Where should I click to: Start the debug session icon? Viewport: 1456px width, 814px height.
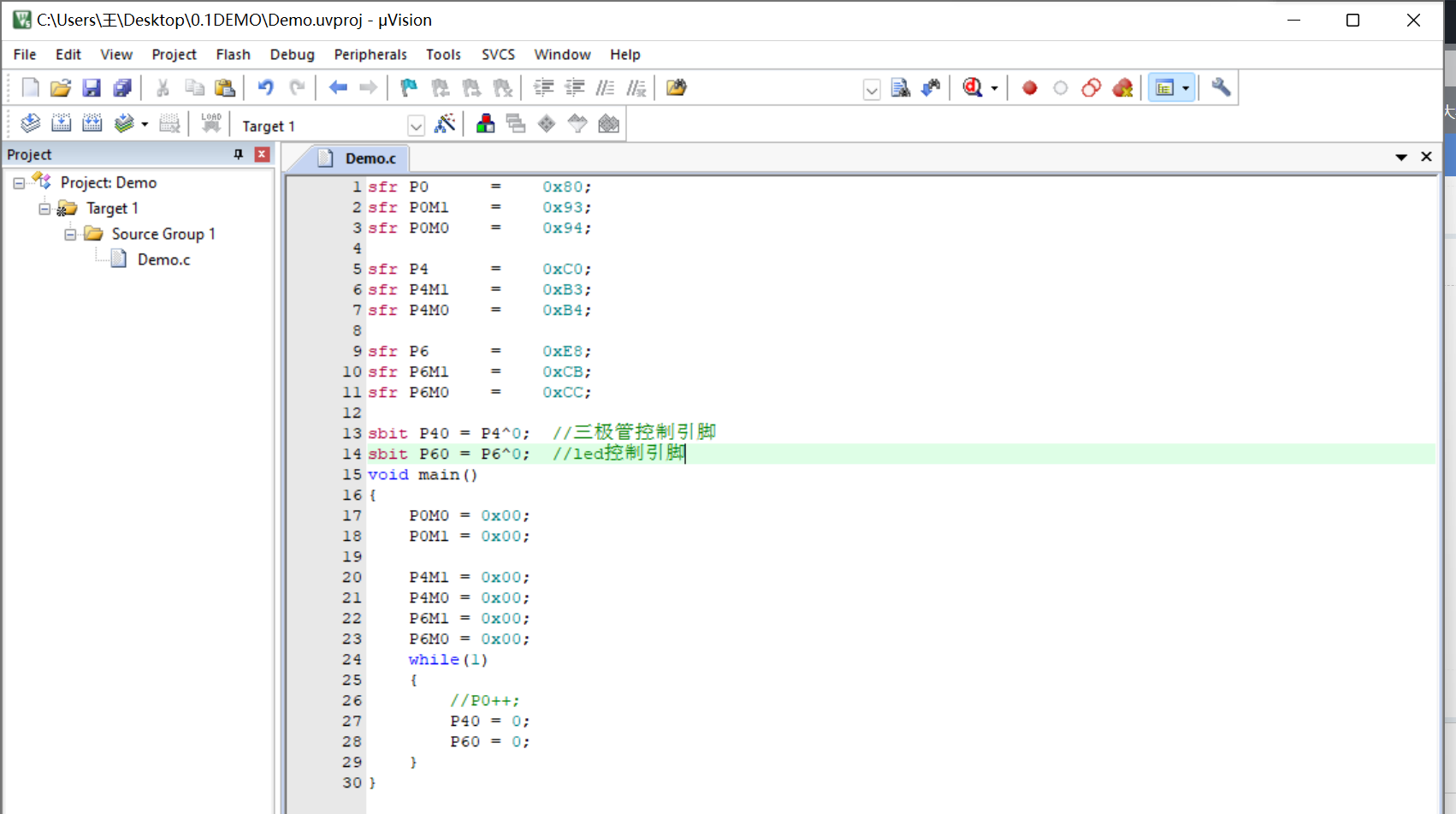973,87
